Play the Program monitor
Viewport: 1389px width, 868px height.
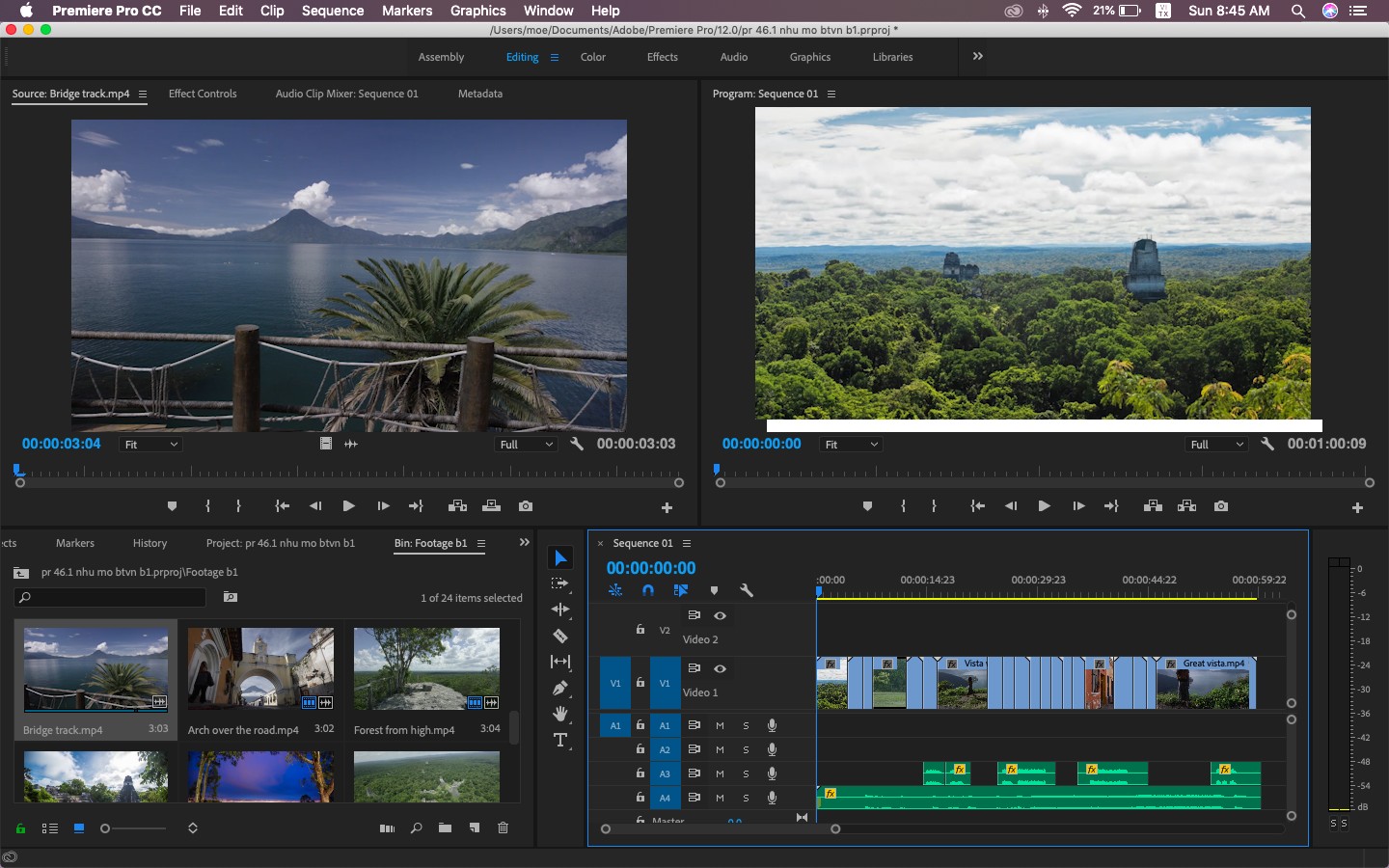1044,506
